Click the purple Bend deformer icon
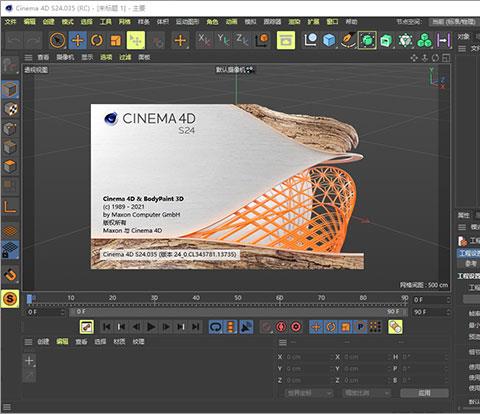The height and width of the screenshot is (414, 480). (x=443, y=40)
